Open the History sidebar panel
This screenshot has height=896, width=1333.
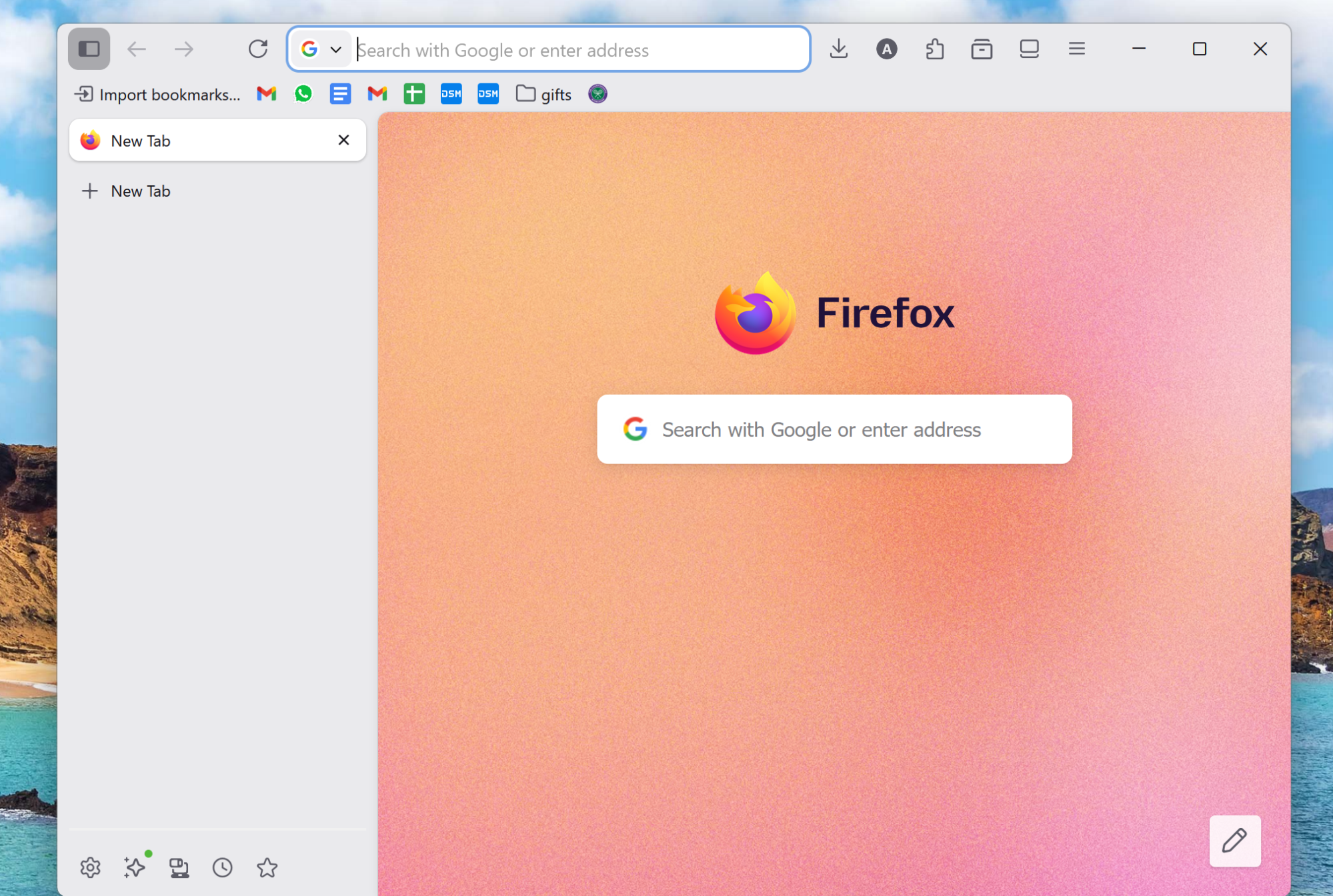click(223, 867)
